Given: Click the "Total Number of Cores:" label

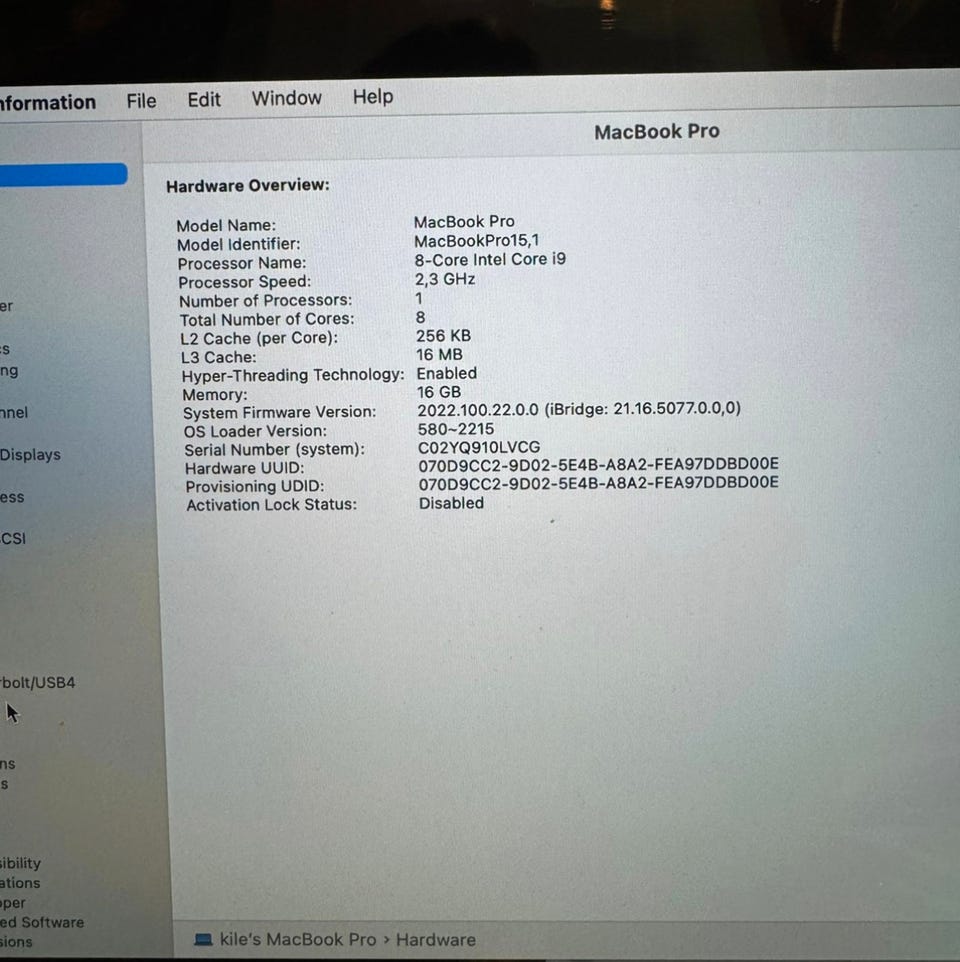Looking at the screenshot, I should (267, 320).
